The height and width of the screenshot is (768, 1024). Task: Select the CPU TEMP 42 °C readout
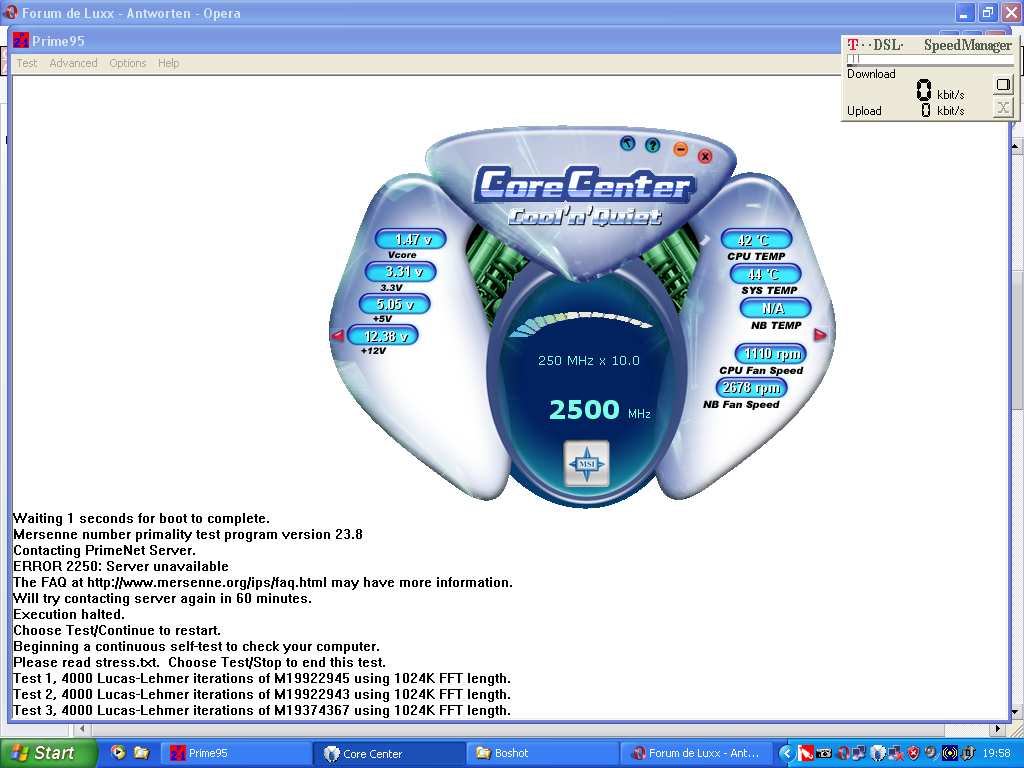756,240
